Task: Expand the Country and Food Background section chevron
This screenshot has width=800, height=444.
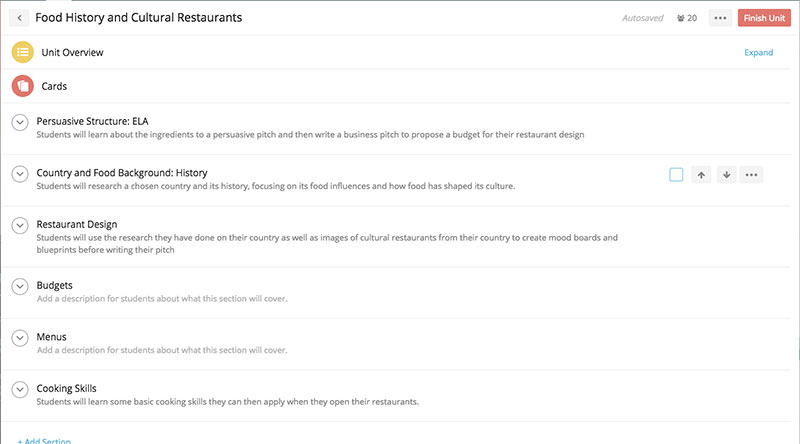Action: pos(20,174)
